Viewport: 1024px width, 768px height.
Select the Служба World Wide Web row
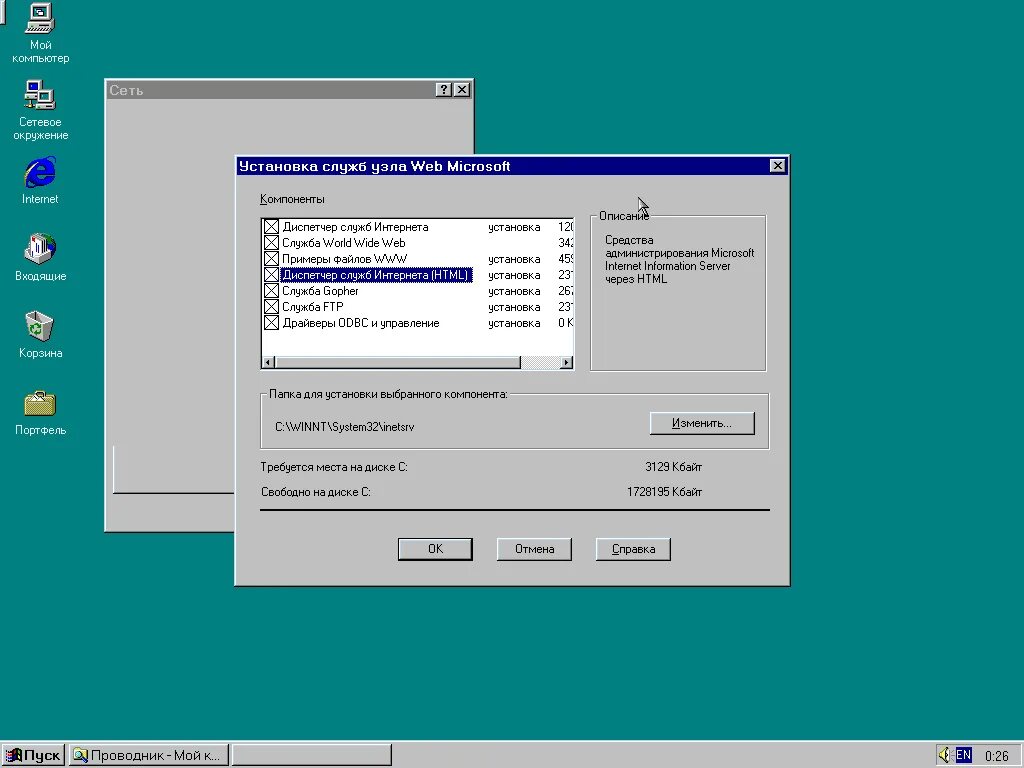[x=417, y=243]
